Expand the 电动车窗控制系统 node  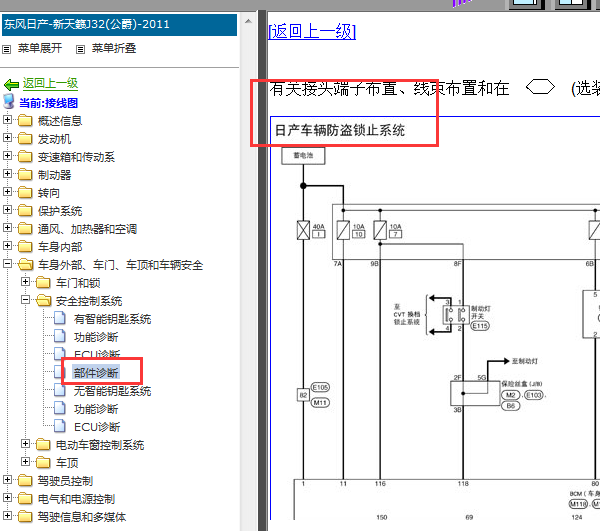point(25,443)
